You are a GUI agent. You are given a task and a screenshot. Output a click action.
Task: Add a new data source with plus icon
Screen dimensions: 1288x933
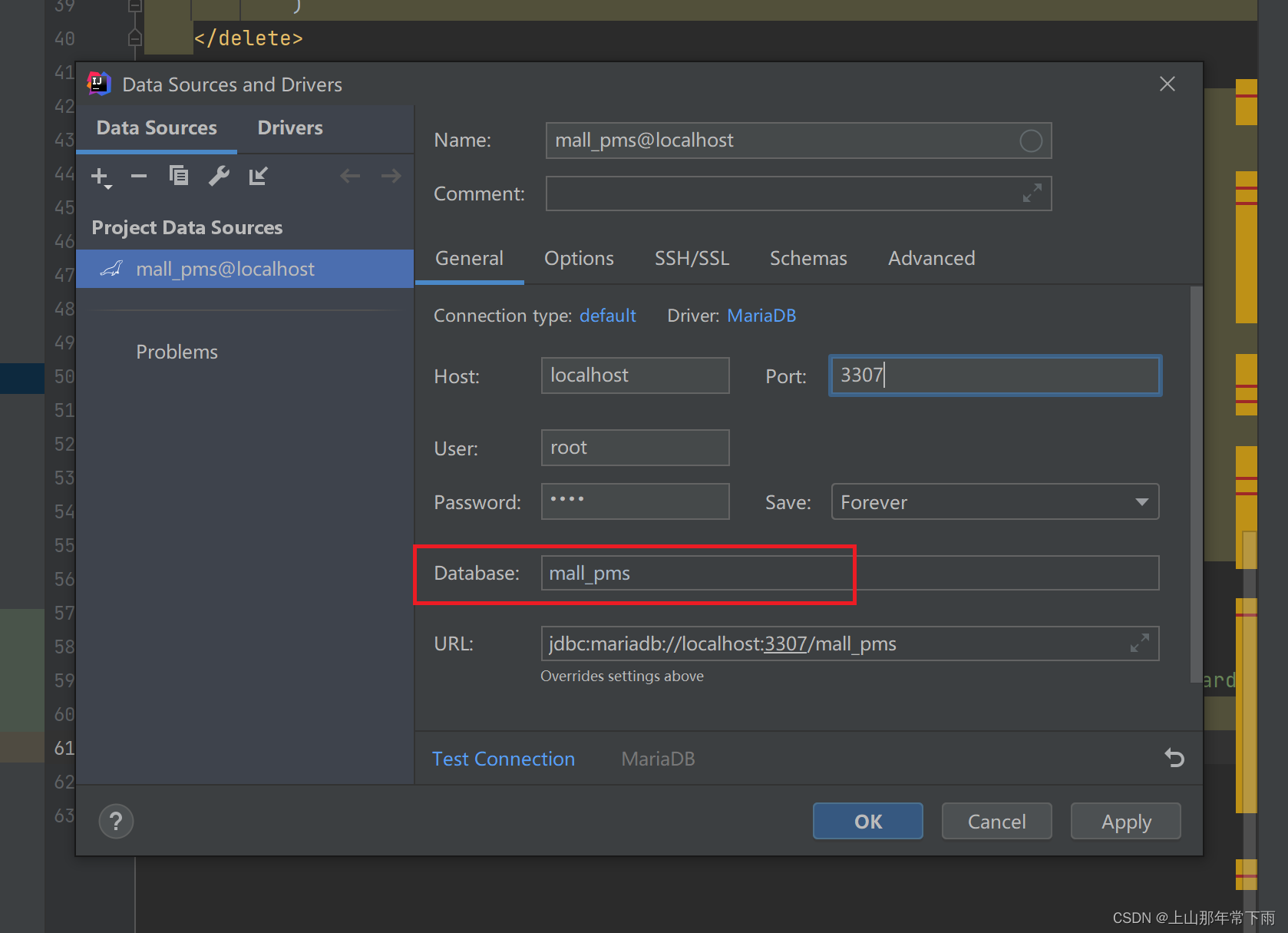(x=98, y=177)
